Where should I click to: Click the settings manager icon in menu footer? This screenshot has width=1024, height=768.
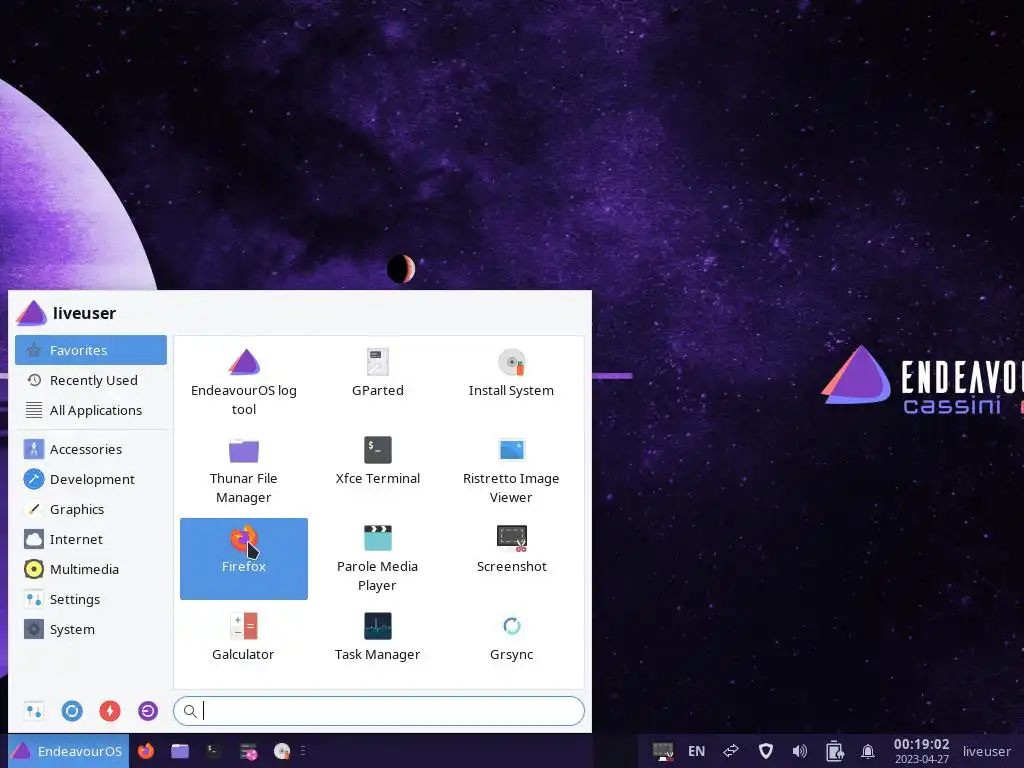pyautogui.click(x=34, y=711)
